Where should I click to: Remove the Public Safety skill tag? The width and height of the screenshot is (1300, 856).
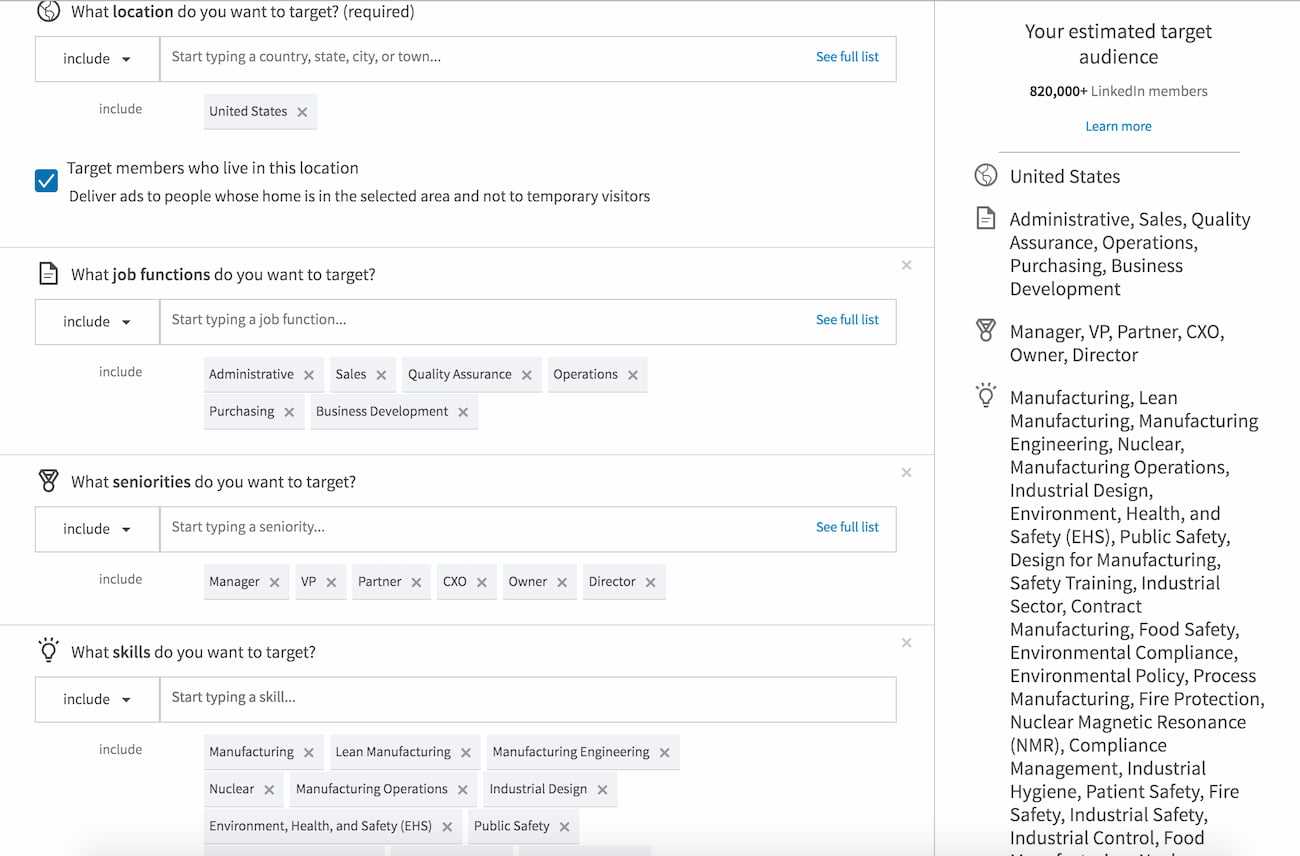coord(565,827)
